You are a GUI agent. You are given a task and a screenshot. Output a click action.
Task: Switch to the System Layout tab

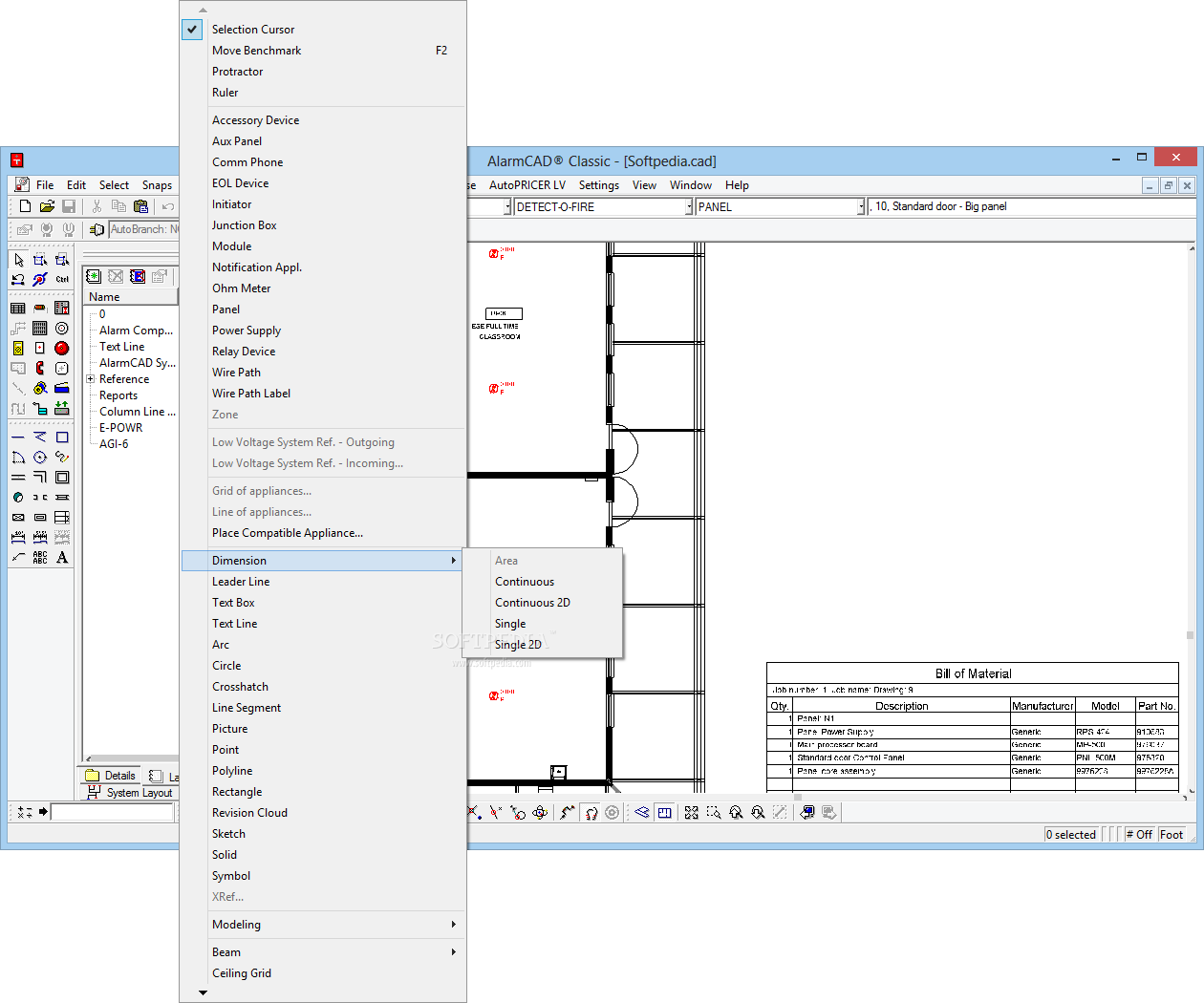(x=130, y=793)
